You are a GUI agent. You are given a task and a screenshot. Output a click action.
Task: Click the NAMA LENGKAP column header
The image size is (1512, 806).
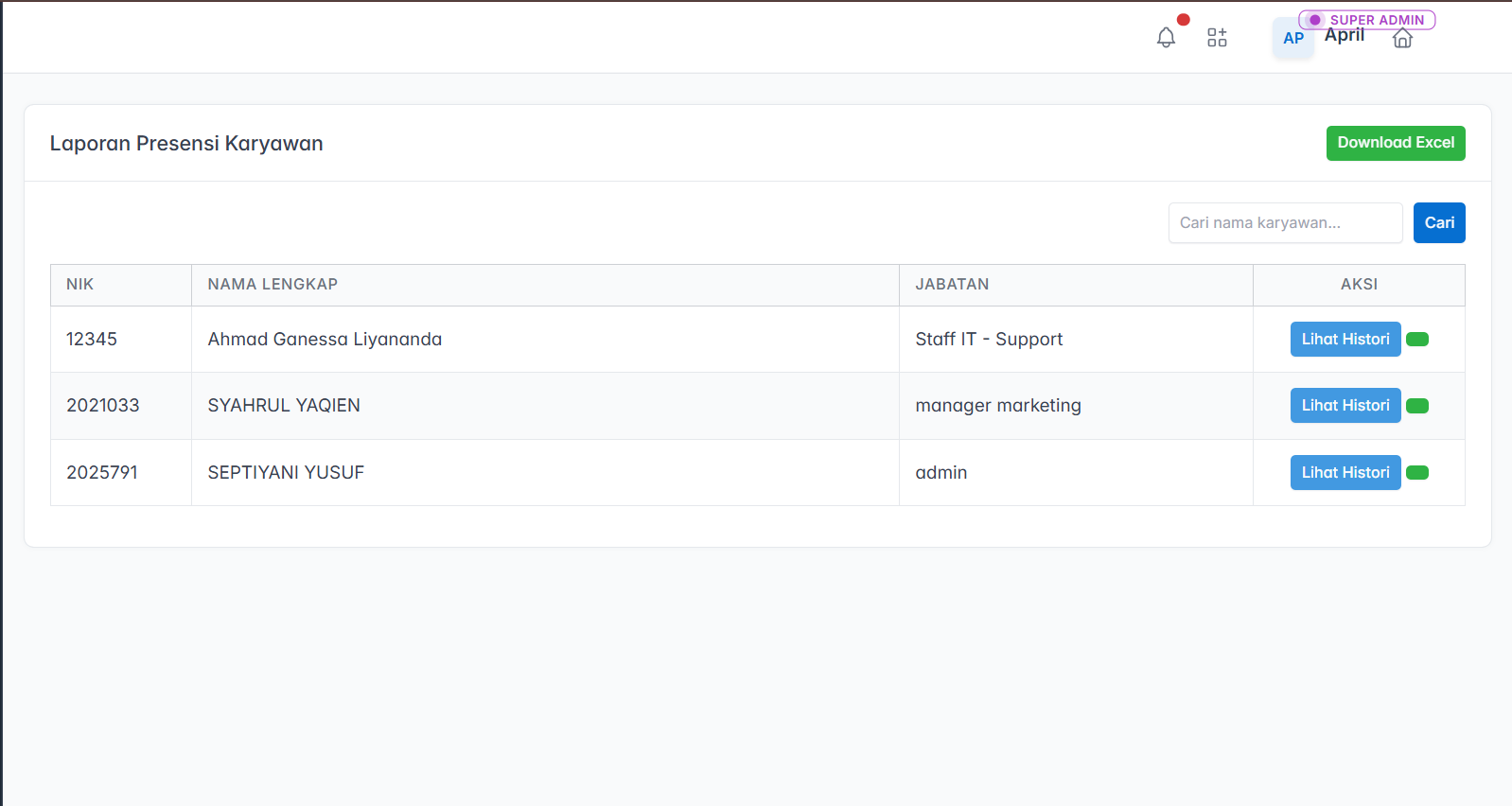pos(273,285)
